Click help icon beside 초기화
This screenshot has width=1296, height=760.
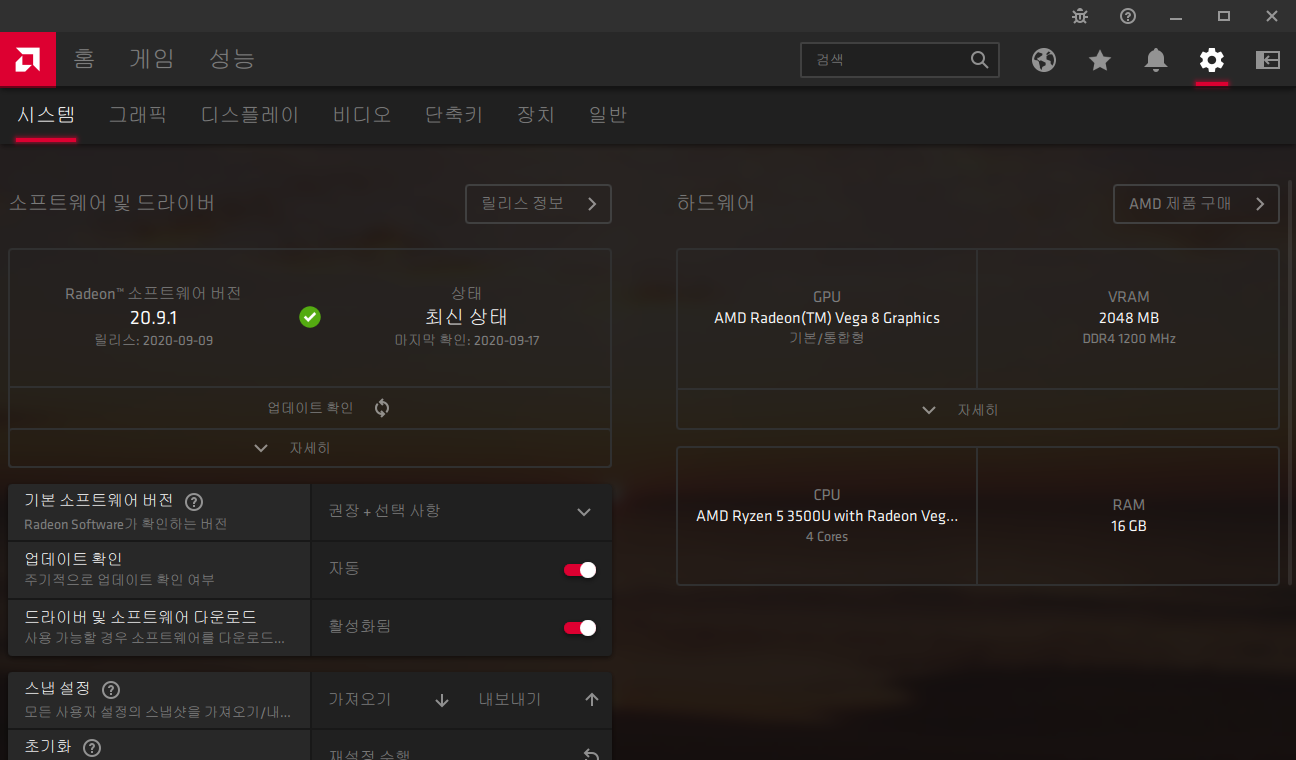[x=92, y=748]
